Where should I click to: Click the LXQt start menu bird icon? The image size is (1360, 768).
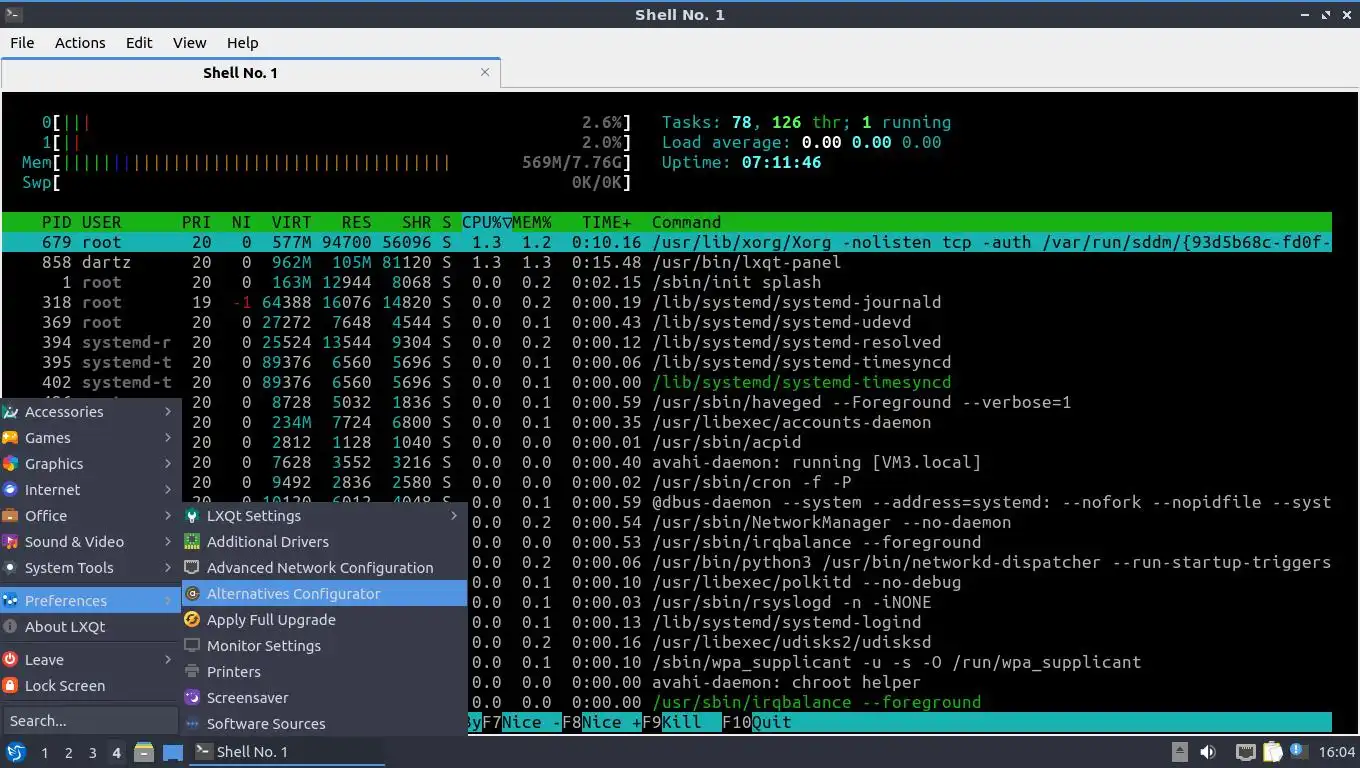pyautogui.click(x=15, y=752)
